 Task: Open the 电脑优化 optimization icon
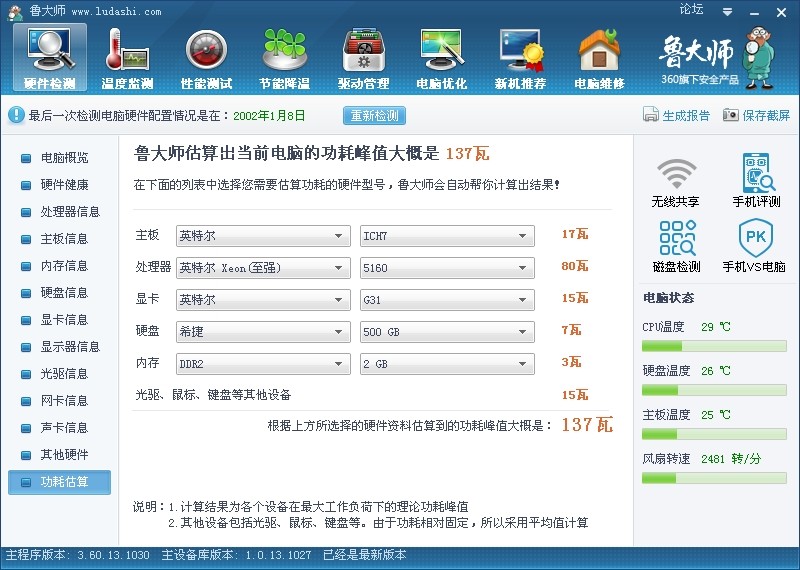(x=442, y=57)
